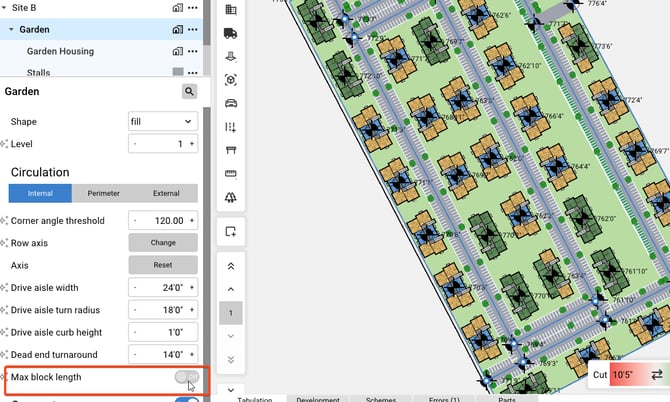
Task: Toggle the blue switch below Max block length
Action: pos(186,400)
